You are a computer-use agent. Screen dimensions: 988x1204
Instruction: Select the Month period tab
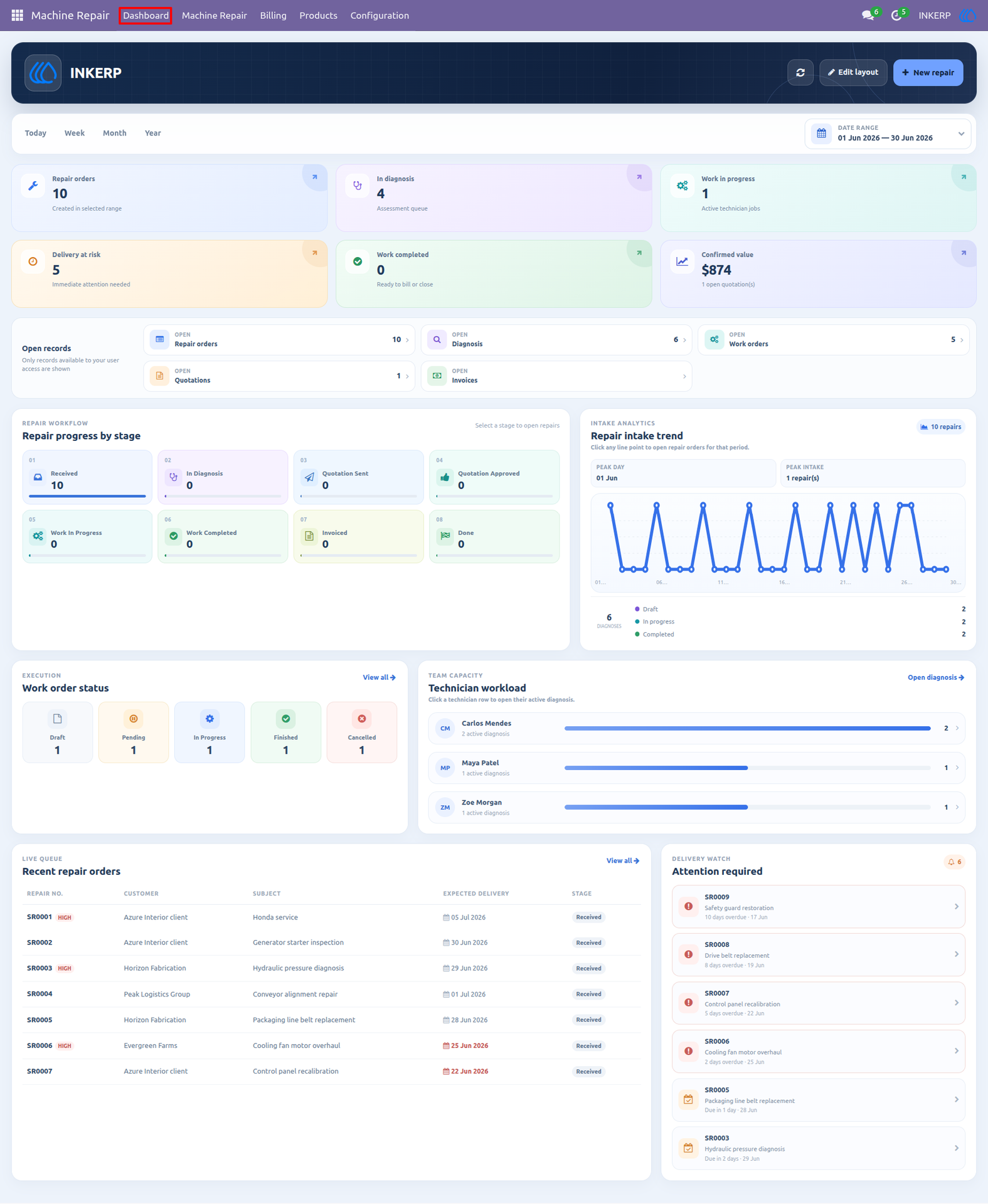tap(115, 133)
